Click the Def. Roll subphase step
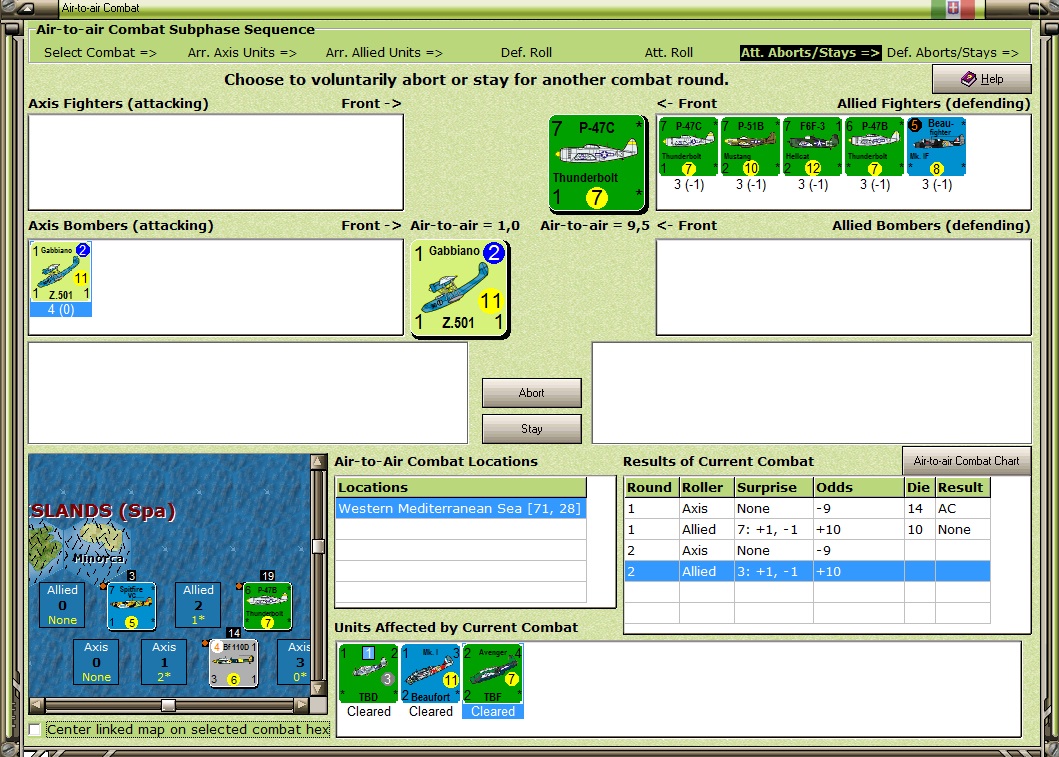 tap(526, 53)
